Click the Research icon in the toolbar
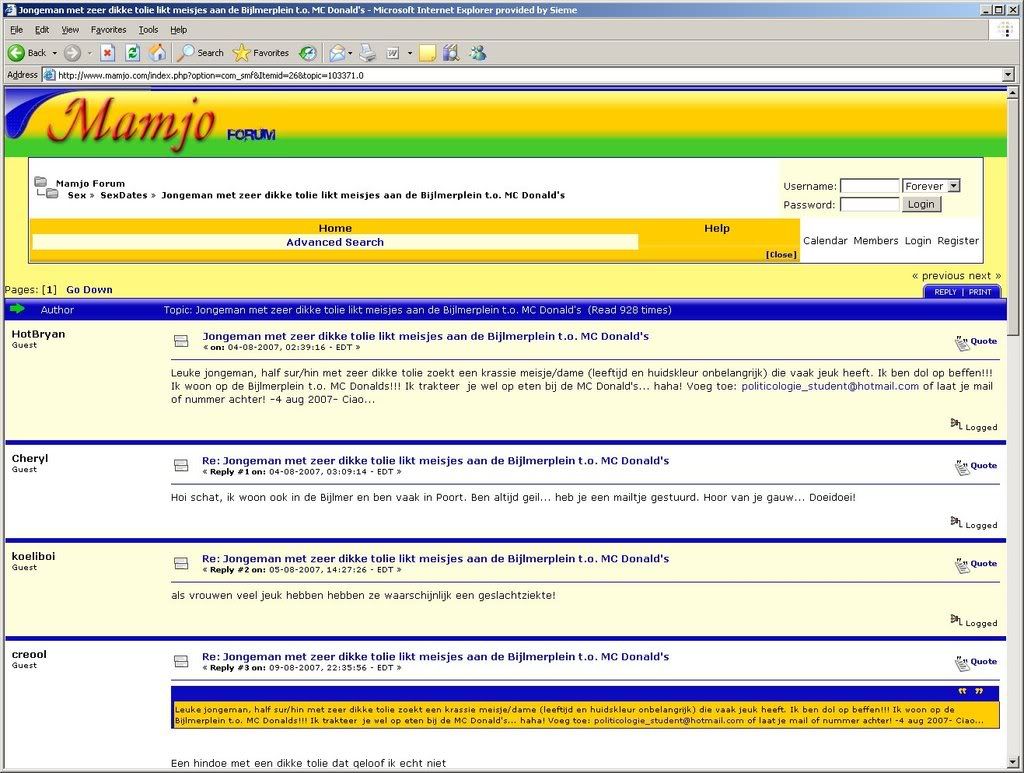This screenshot has width=1024, height=773. click(x=451, y=53)
